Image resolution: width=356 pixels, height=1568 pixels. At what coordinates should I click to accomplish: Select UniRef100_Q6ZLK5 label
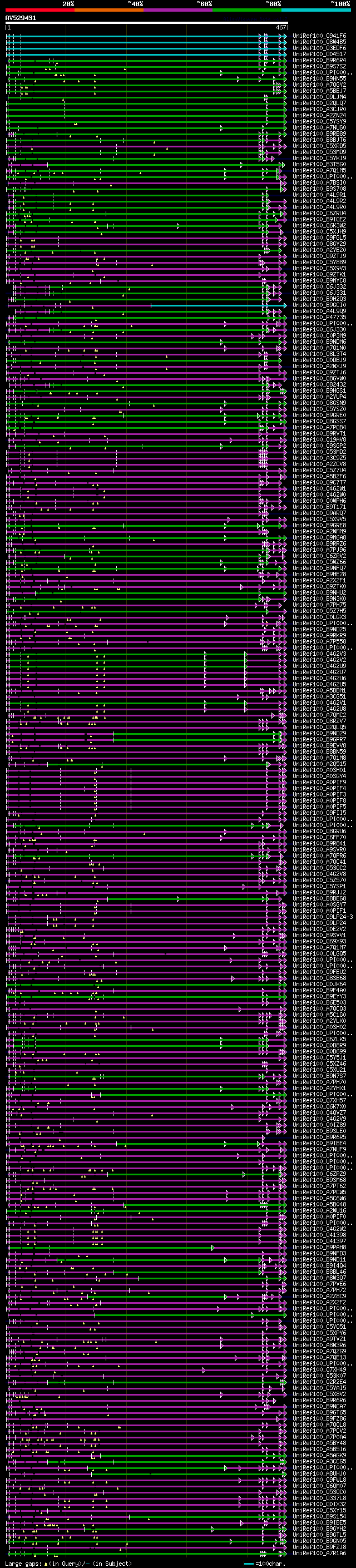coord(319,1039)
